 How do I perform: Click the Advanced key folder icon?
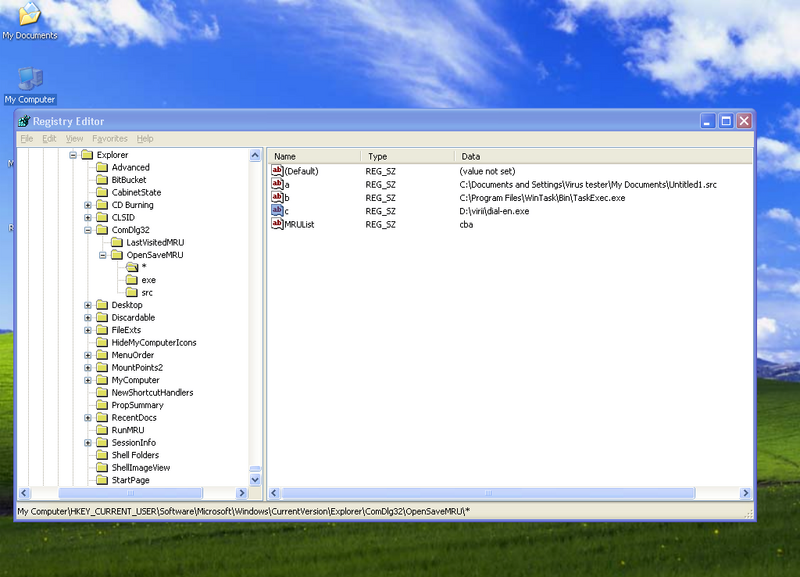click(x=102, y=167)
